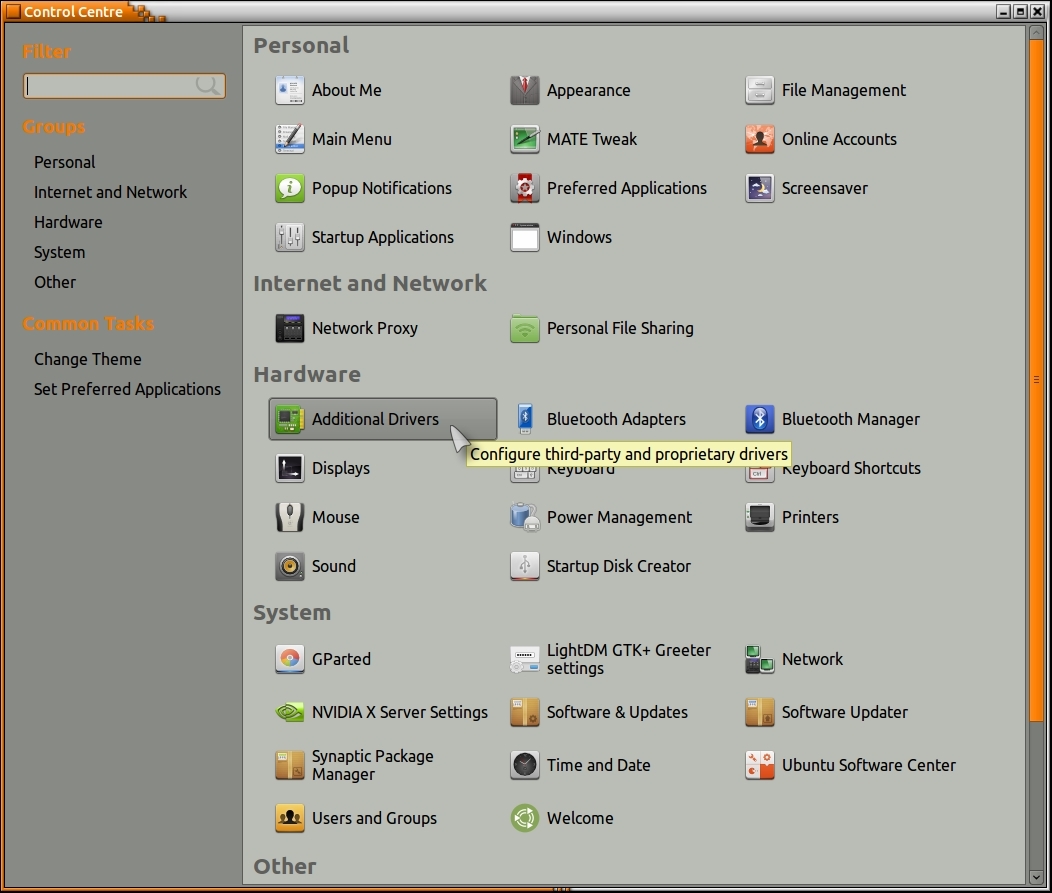Open Popup Notifications settings
The width and height of the screenshot is (1052, 893).
(x=364, y=188)
